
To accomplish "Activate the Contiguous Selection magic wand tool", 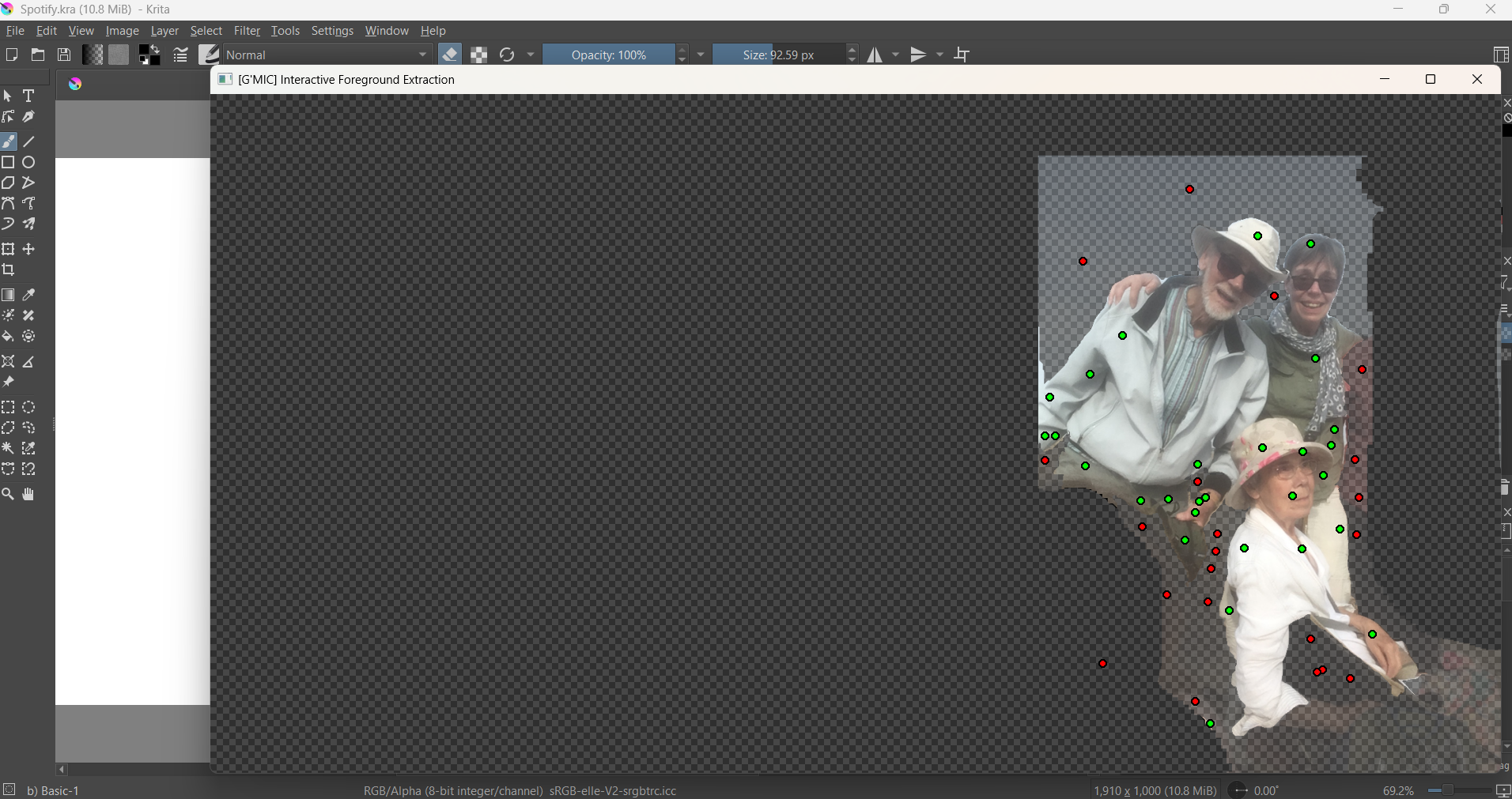I will pos(9,449).
